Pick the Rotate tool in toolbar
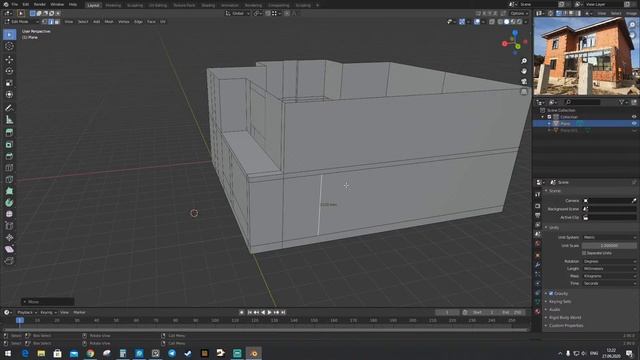Viewport: 640px width, 360px height. coord(9,71)
